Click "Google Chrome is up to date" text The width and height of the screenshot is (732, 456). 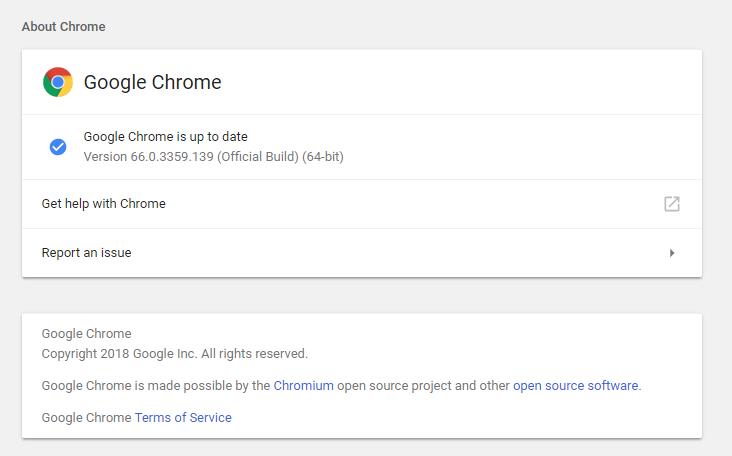coord(165,137)
